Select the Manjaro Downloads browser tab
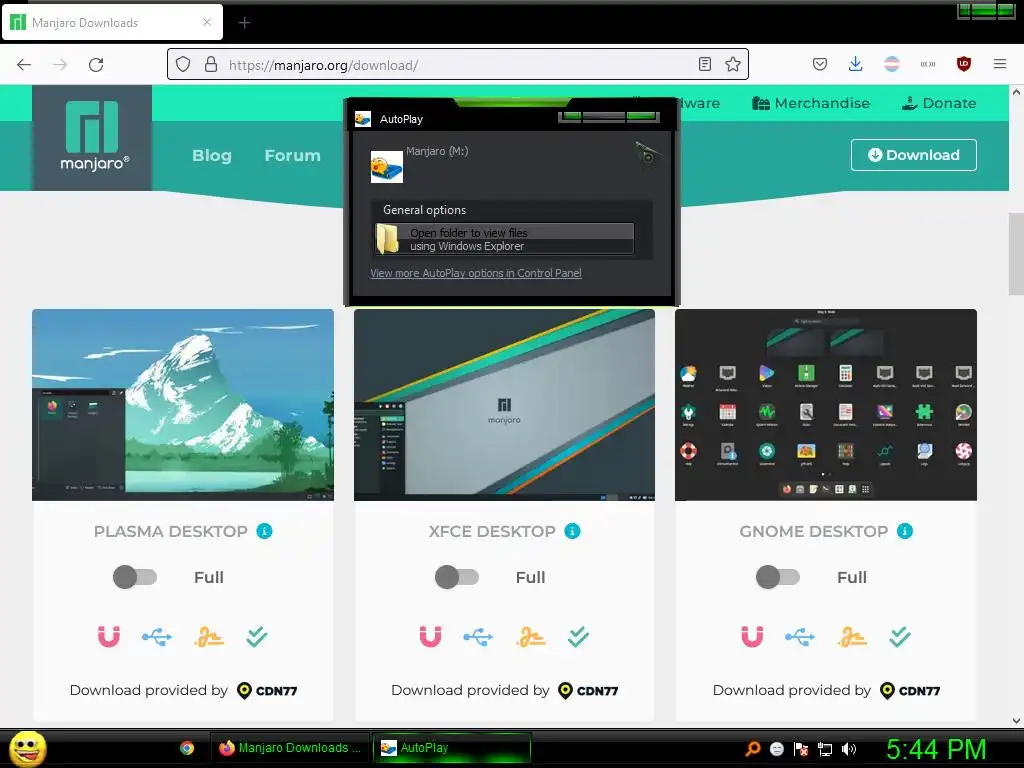1024x768 pixels. [112, 23]
